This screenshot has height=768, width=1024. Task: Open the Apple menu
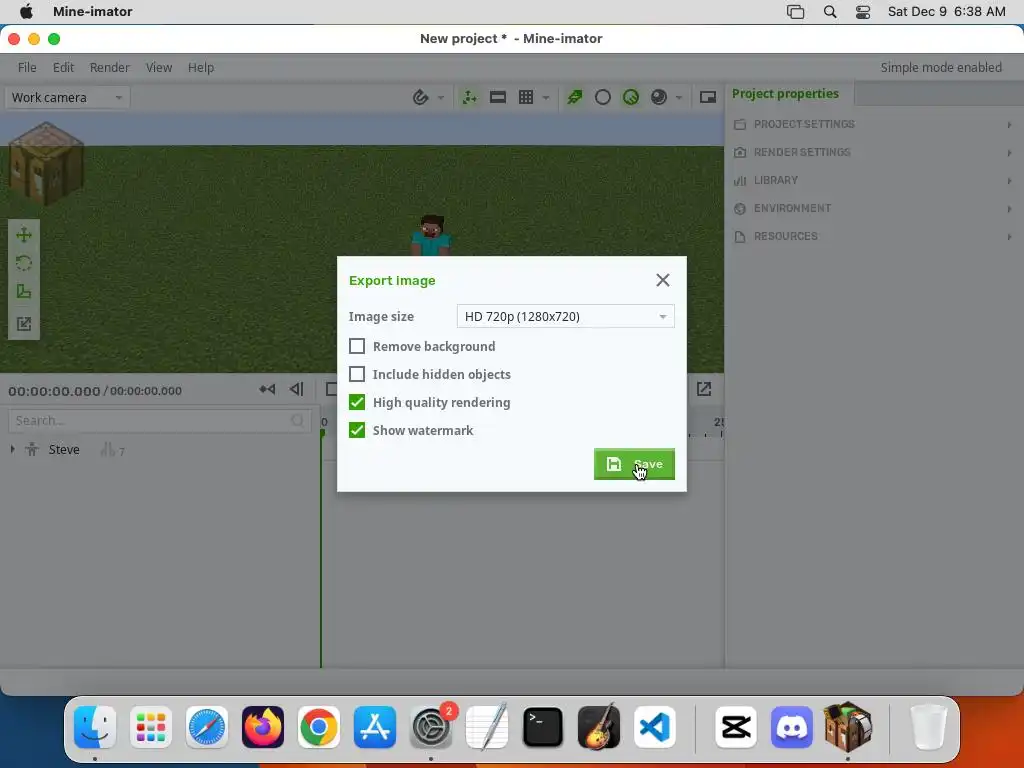(27, 11)
